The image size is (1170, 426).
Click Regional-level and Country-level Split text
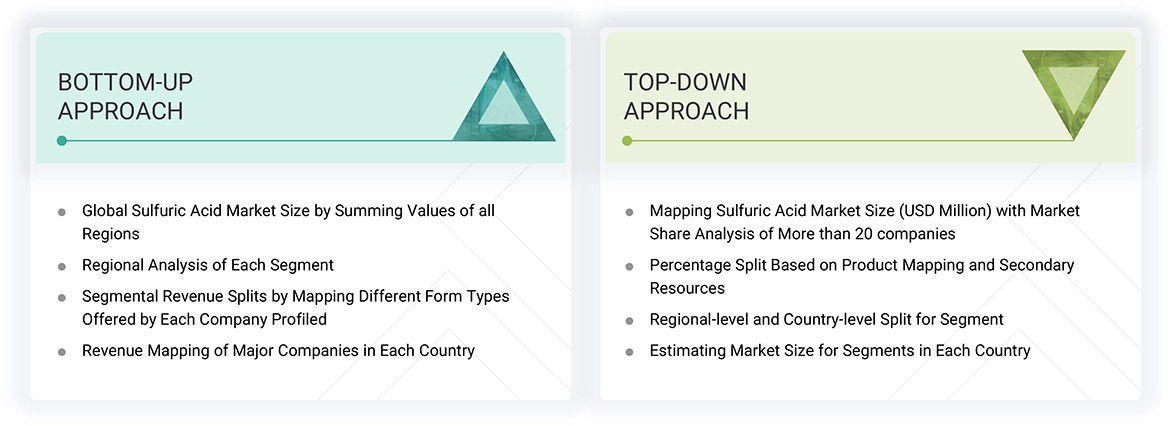pyautogui.click(x=826, y=320)
